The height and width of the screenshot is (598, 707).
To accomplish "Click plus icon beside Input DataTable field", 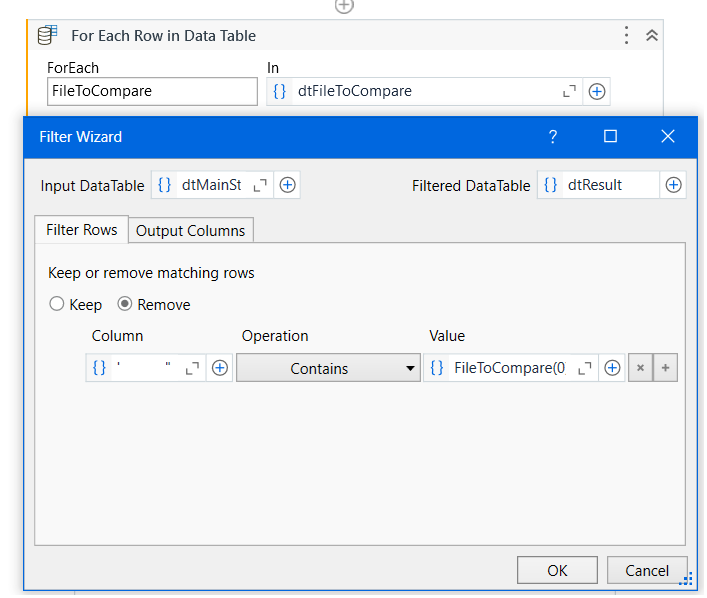I will point(287,185).
